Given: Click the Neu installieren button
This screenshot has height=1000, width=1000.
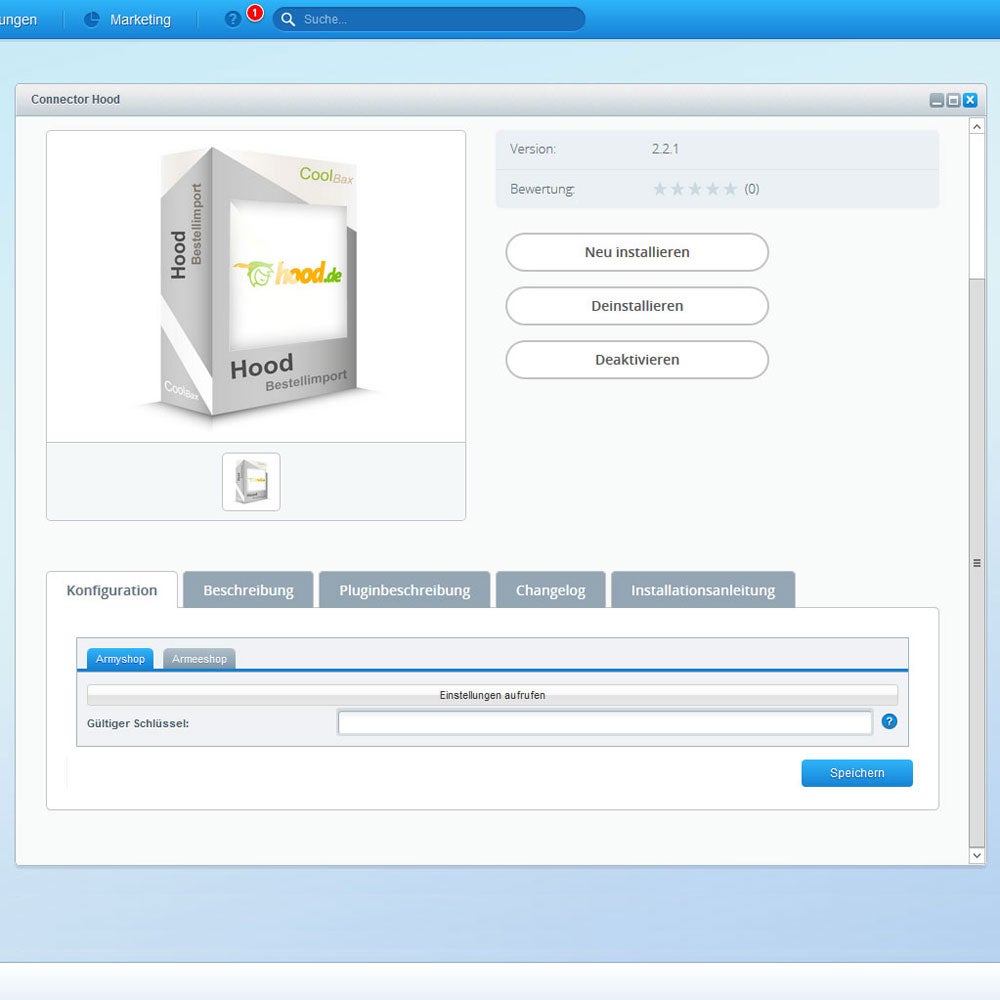Looking at the screenshot, I should click(637, 252).
